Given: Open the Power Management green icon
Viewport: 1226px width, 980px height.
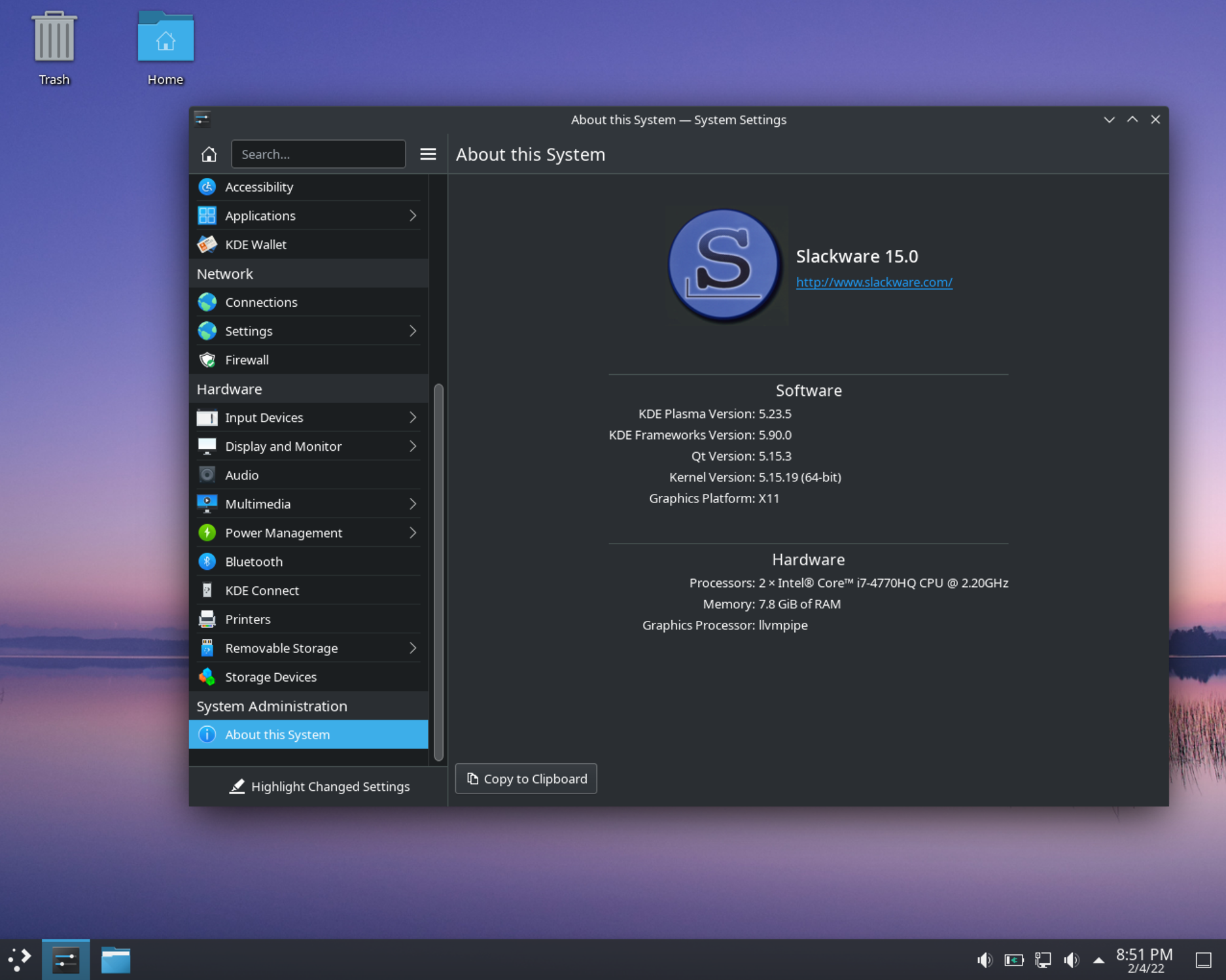Looking at the screenshot, I should point(207,533).
